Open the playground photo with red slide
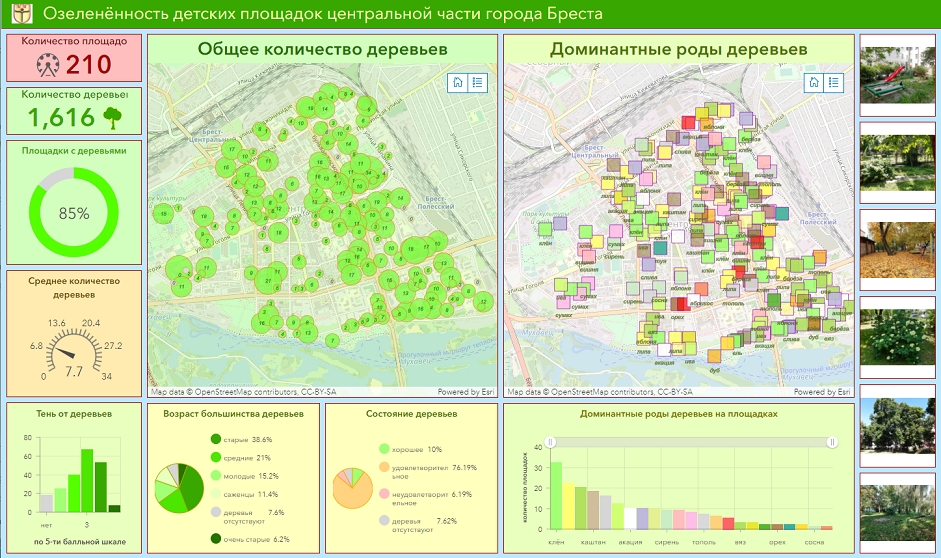This screenshot has height=558, width=941. click(897, 75)
